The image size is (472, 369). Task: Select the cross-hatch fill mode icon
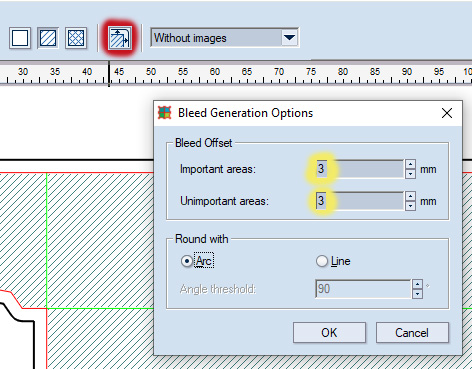pyautogui.click(x=76, y=38)
